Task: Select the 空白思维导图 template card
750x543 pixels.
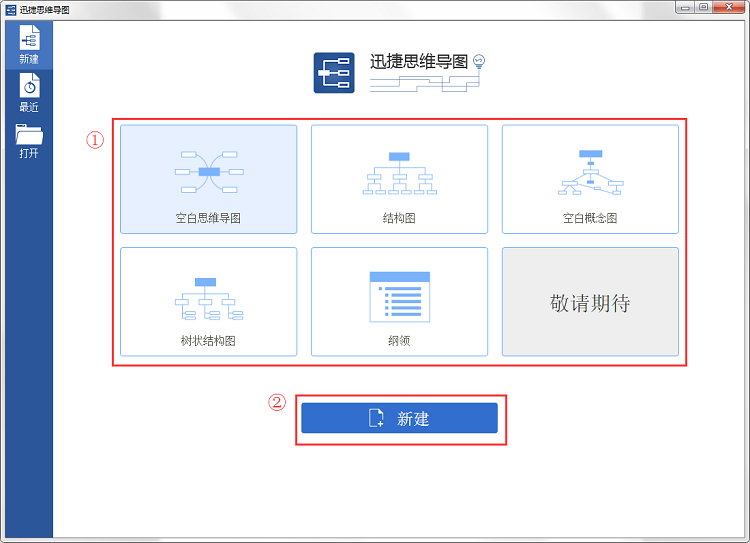Action: [x=209, y=179]
